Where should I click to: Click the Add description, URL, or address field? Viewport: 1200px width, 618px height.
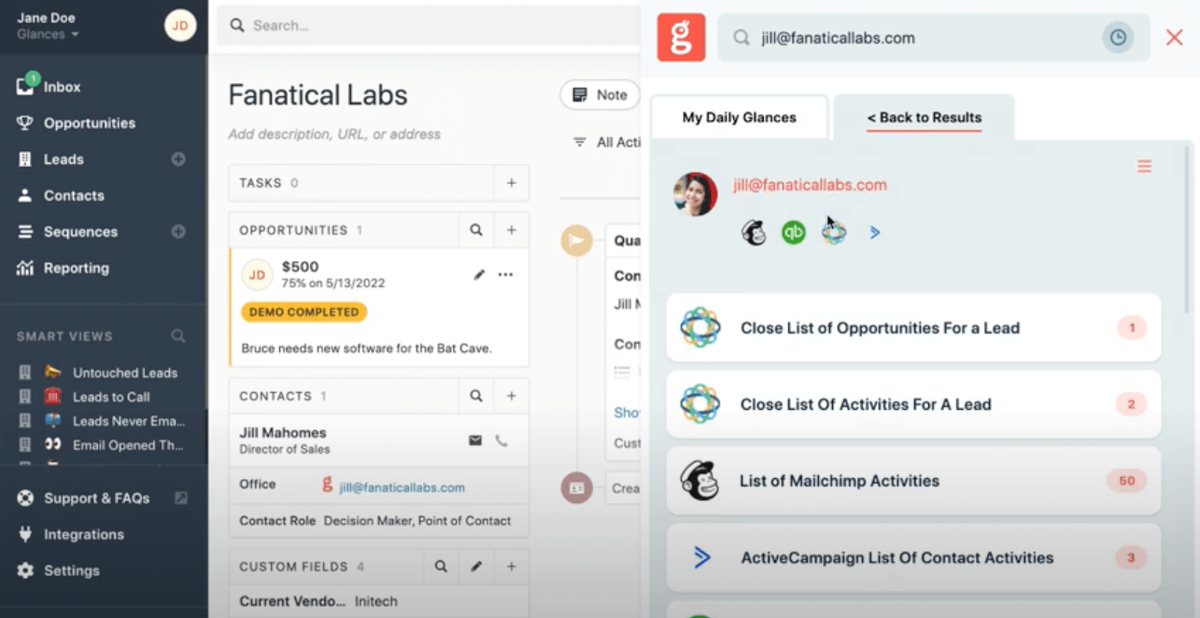point(334,134)
